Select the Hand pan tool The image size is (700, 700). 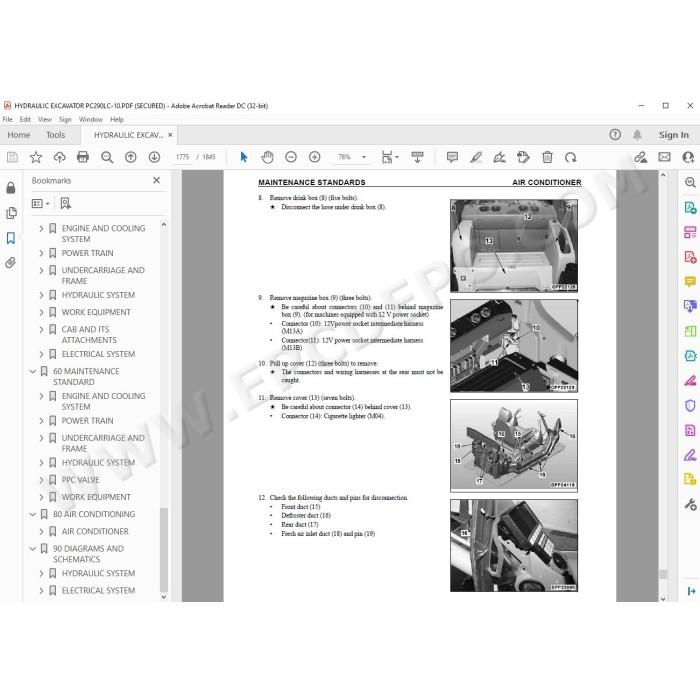(x=267, y=157)
